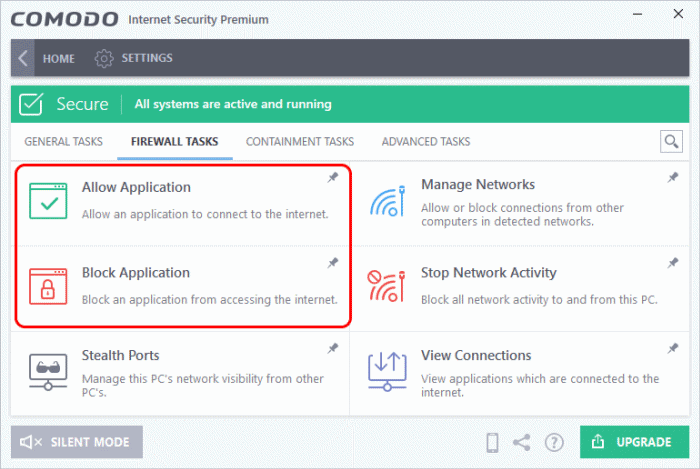The height and width of the screenshot is (469, 700).
Task: Pin the View Connections task
Action: click(673, 348)
